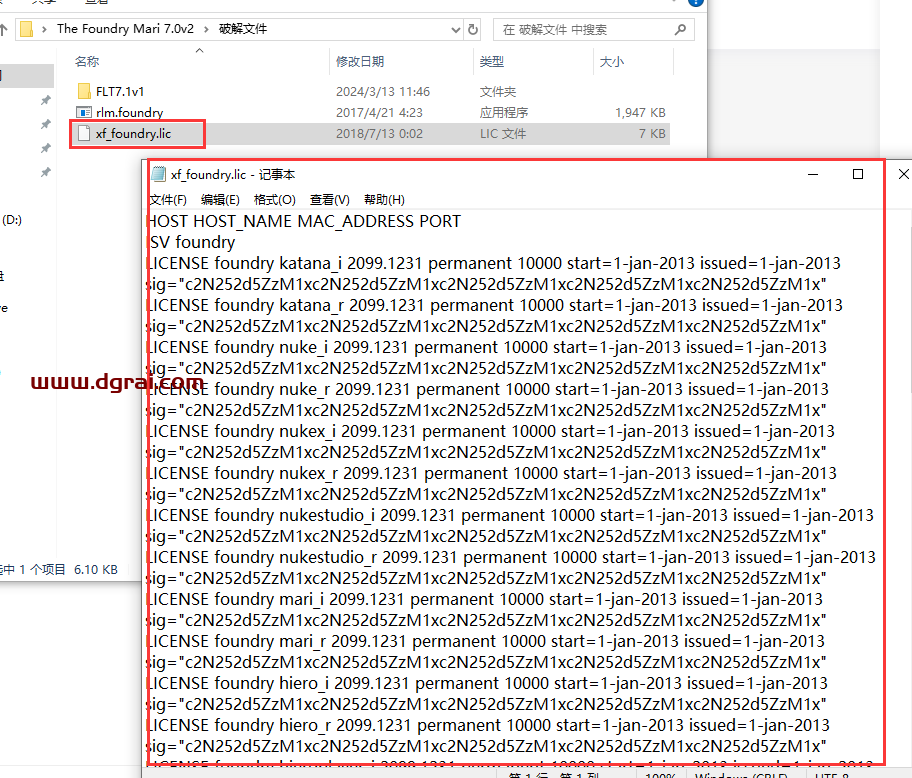The height and width of the screenshot is (778, 912).
Task: Open the 帮助(H) menu in Notepad
Action: (x=384, y=200)
